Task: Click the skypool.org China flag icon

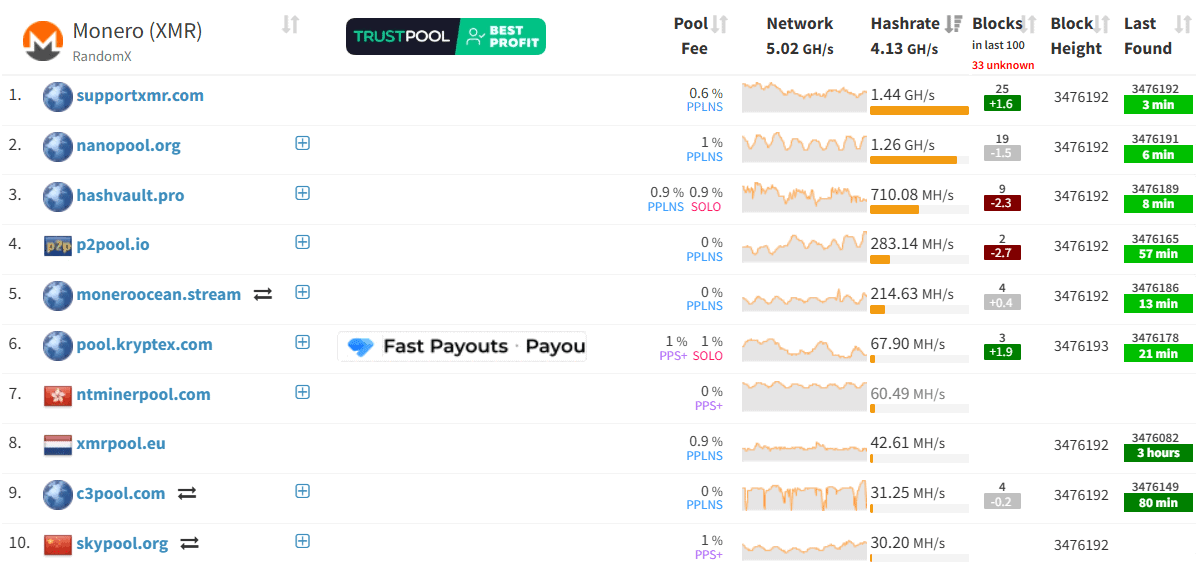Action: [x=58, y=544]
